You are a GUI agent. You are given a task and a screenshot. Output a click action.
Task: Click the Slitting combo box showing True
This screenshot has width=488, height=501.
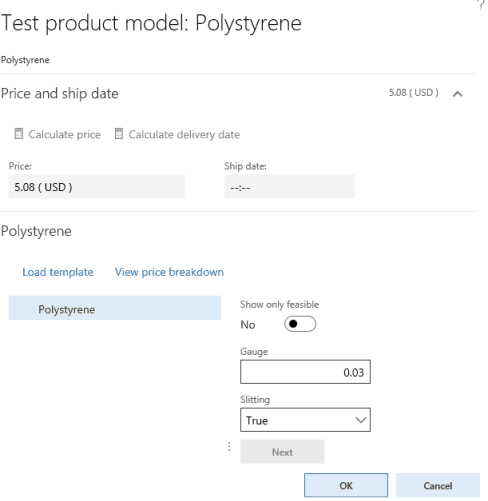click(x=305, y=420)
